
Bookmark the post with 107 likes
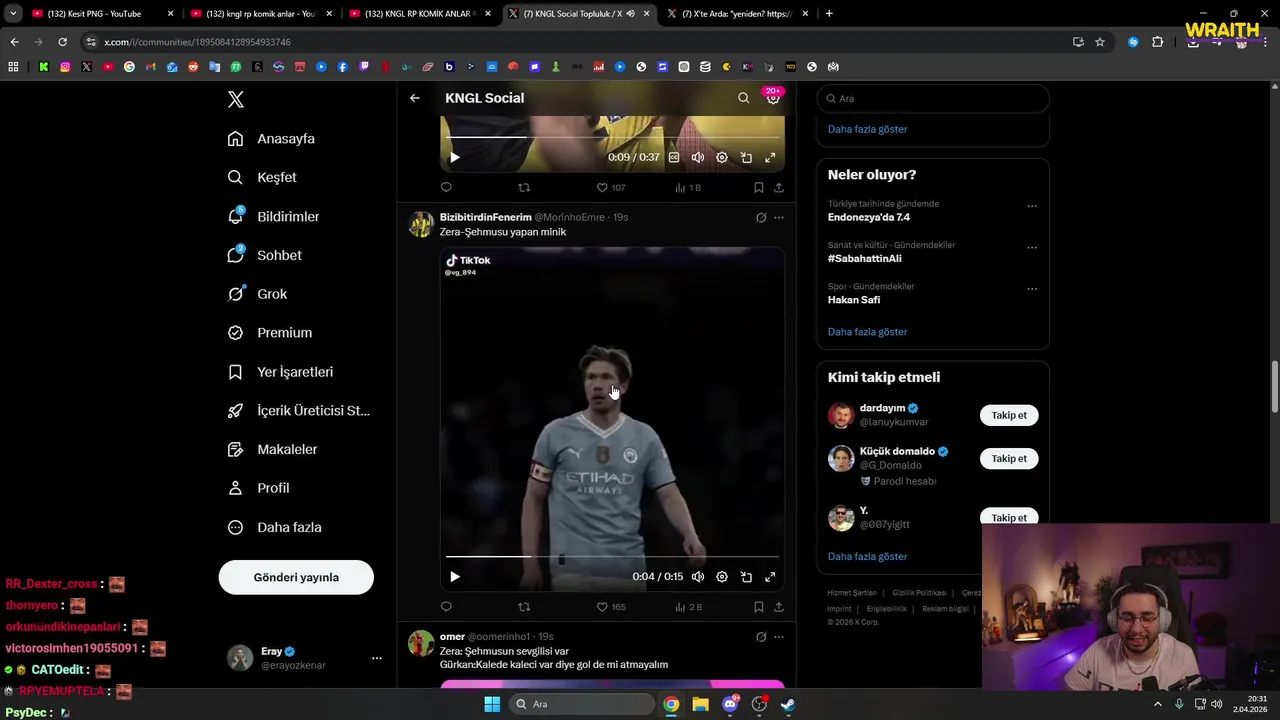pos(758,187)
